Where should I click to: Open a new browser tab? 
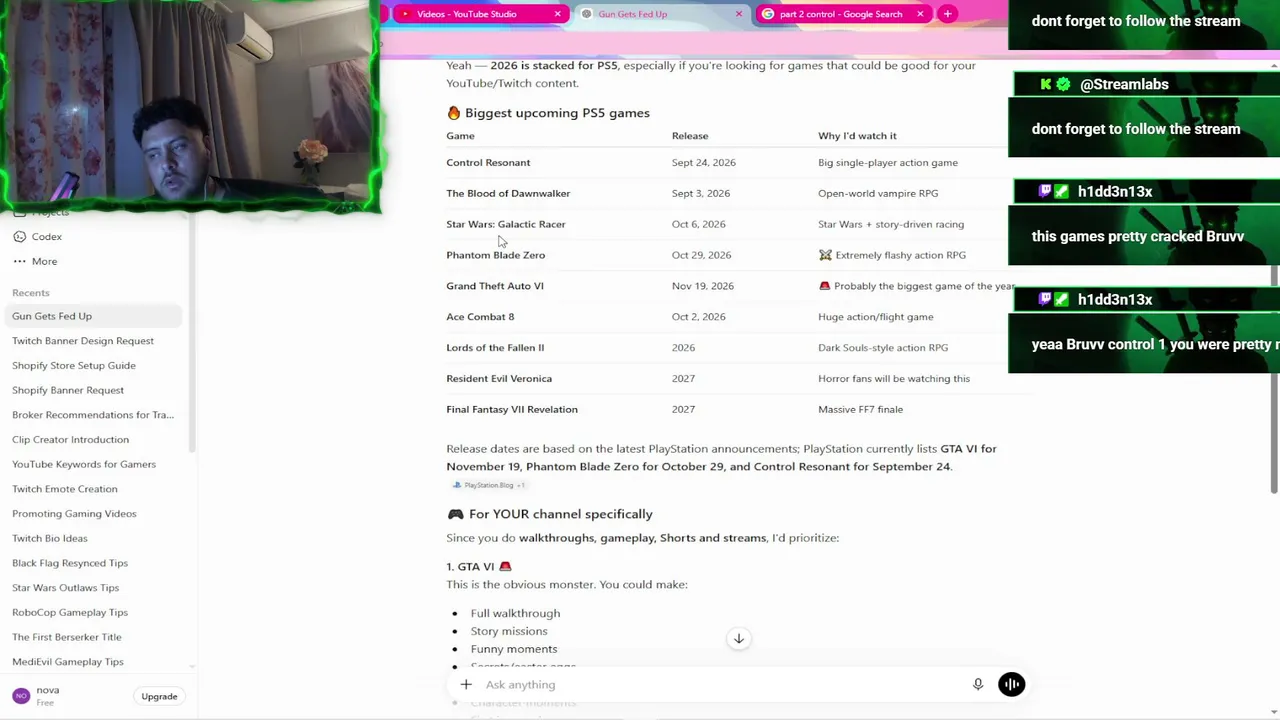947,14
